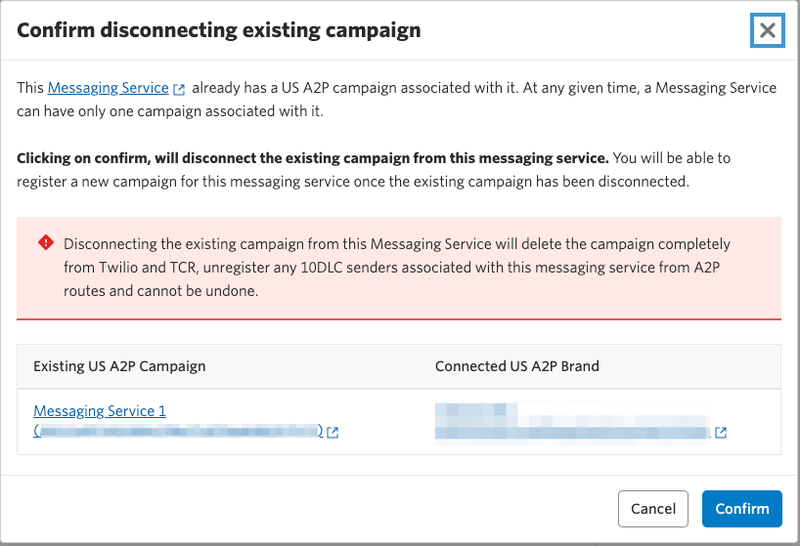Click the blurred campaign SID link
The height and width of the screenshot is (546, 800).
coord(178,431)
